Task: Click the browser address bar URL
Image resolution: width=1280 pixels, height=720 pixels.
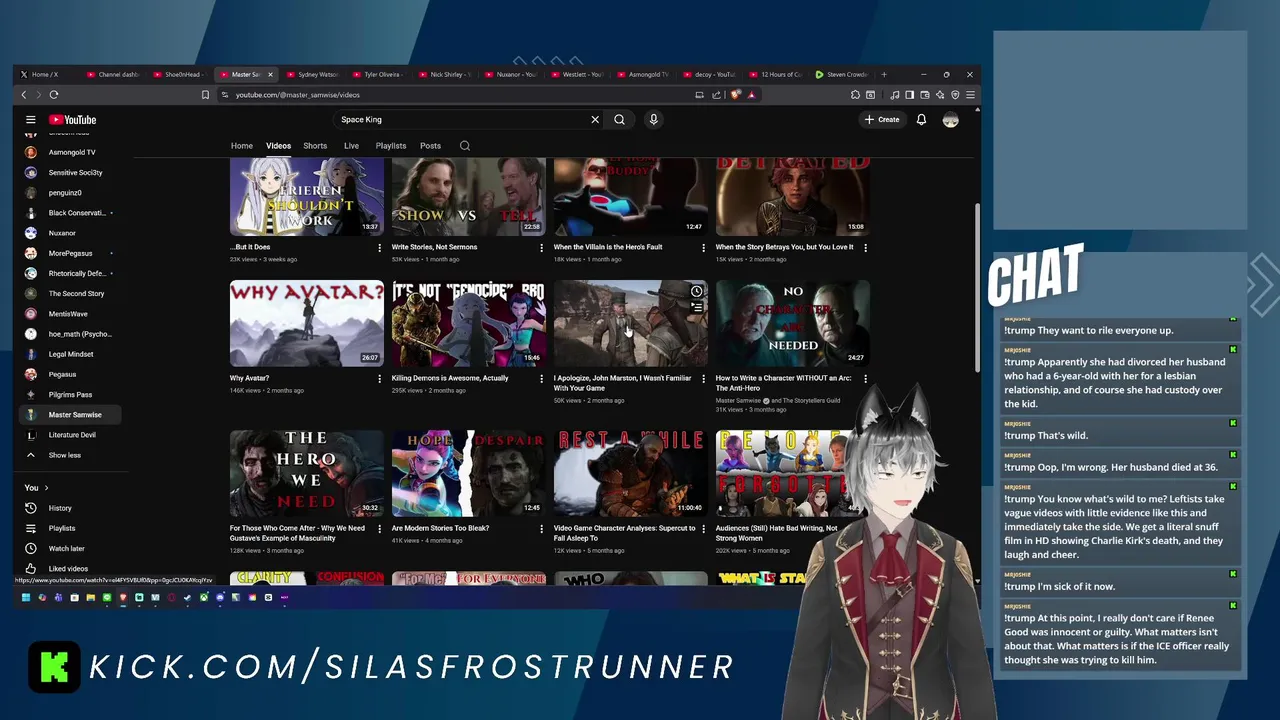Action: point(298,95)
